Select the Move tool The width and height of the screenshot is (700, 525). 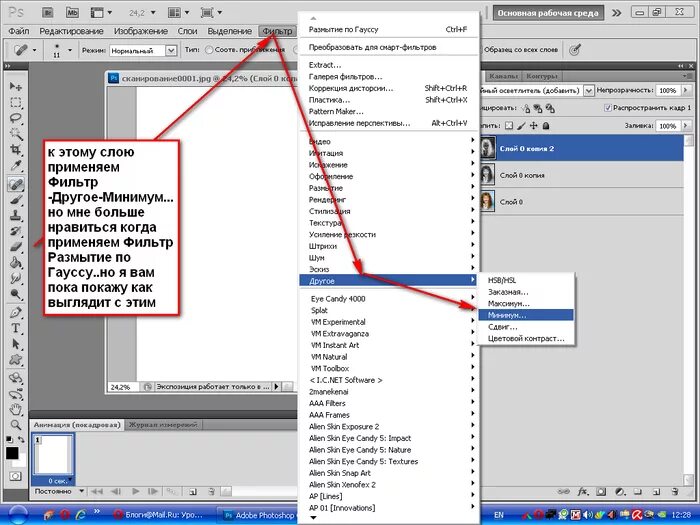[16, 86]
